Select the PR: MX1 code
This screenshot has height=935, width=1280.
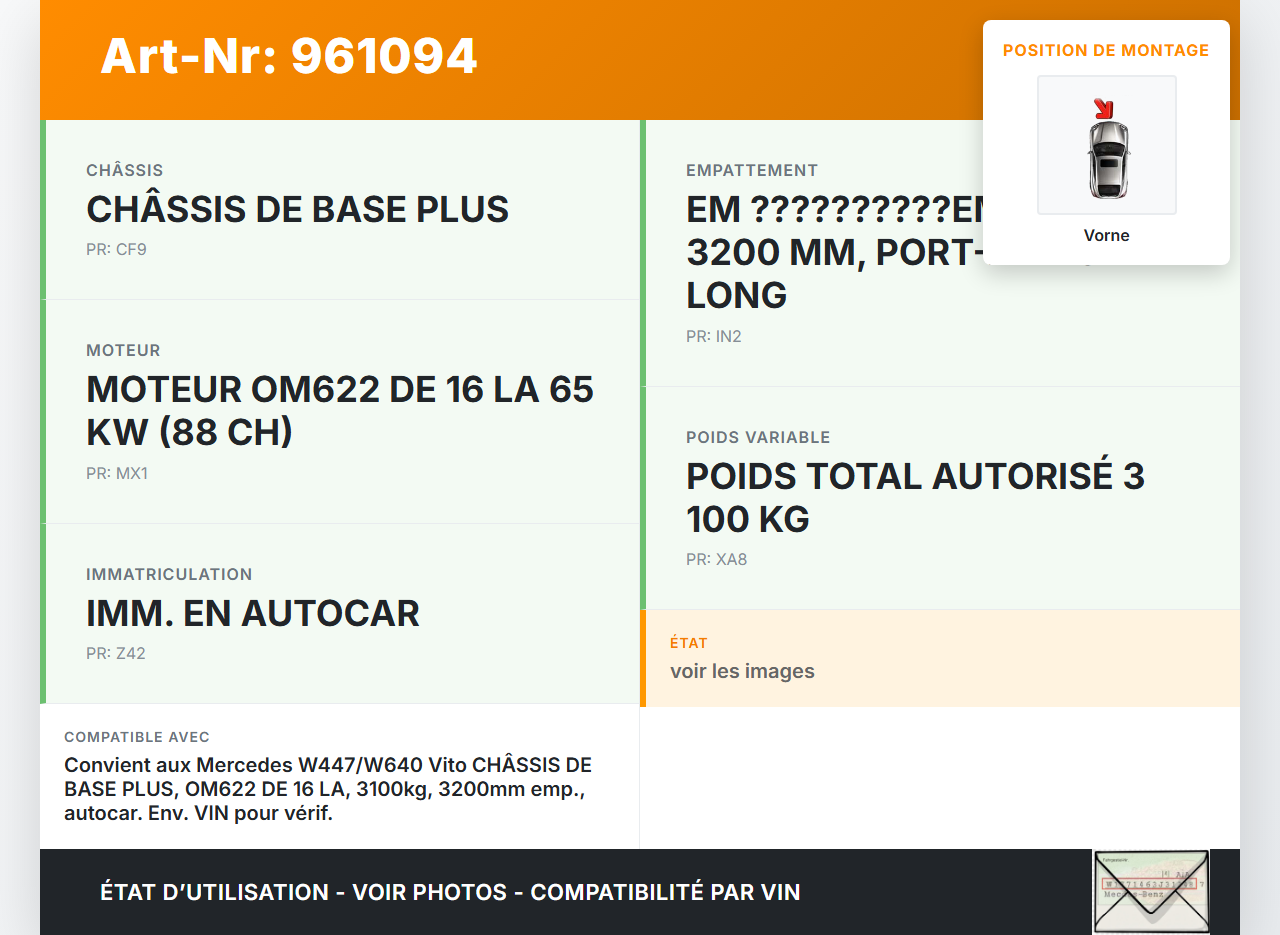point(117,474)
